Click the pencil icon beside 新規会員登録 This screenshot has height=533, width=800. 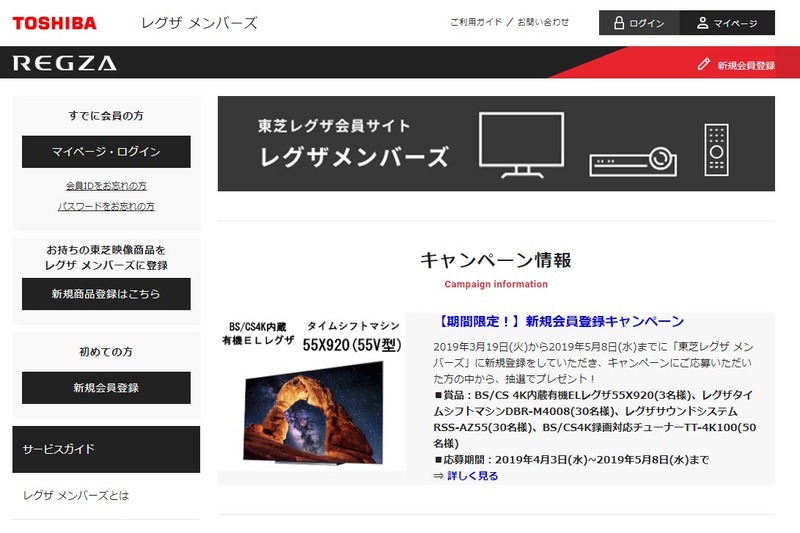(x=704, y=64)
